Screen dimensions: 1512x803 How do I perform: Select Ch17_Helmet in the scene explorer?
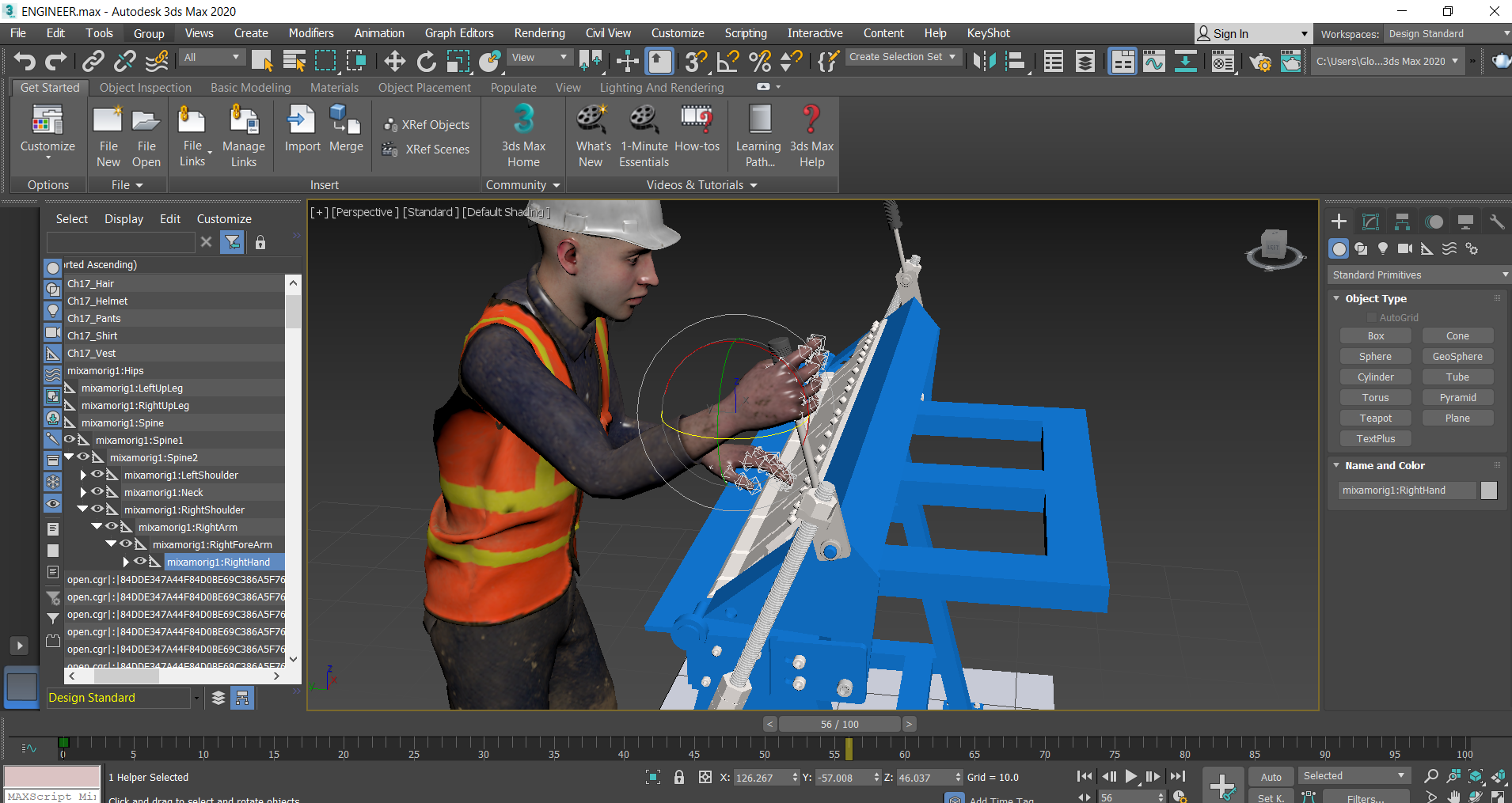coord(97,301)
